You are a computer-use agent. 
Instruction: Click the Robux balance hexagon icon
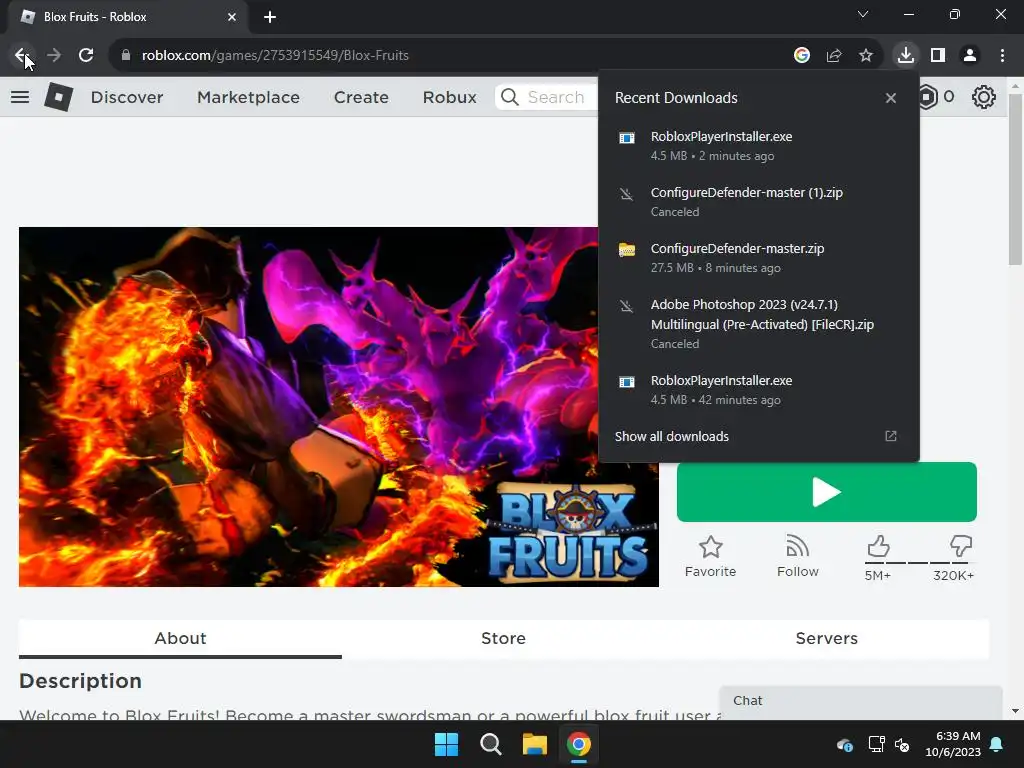click(x=927, y=97)
